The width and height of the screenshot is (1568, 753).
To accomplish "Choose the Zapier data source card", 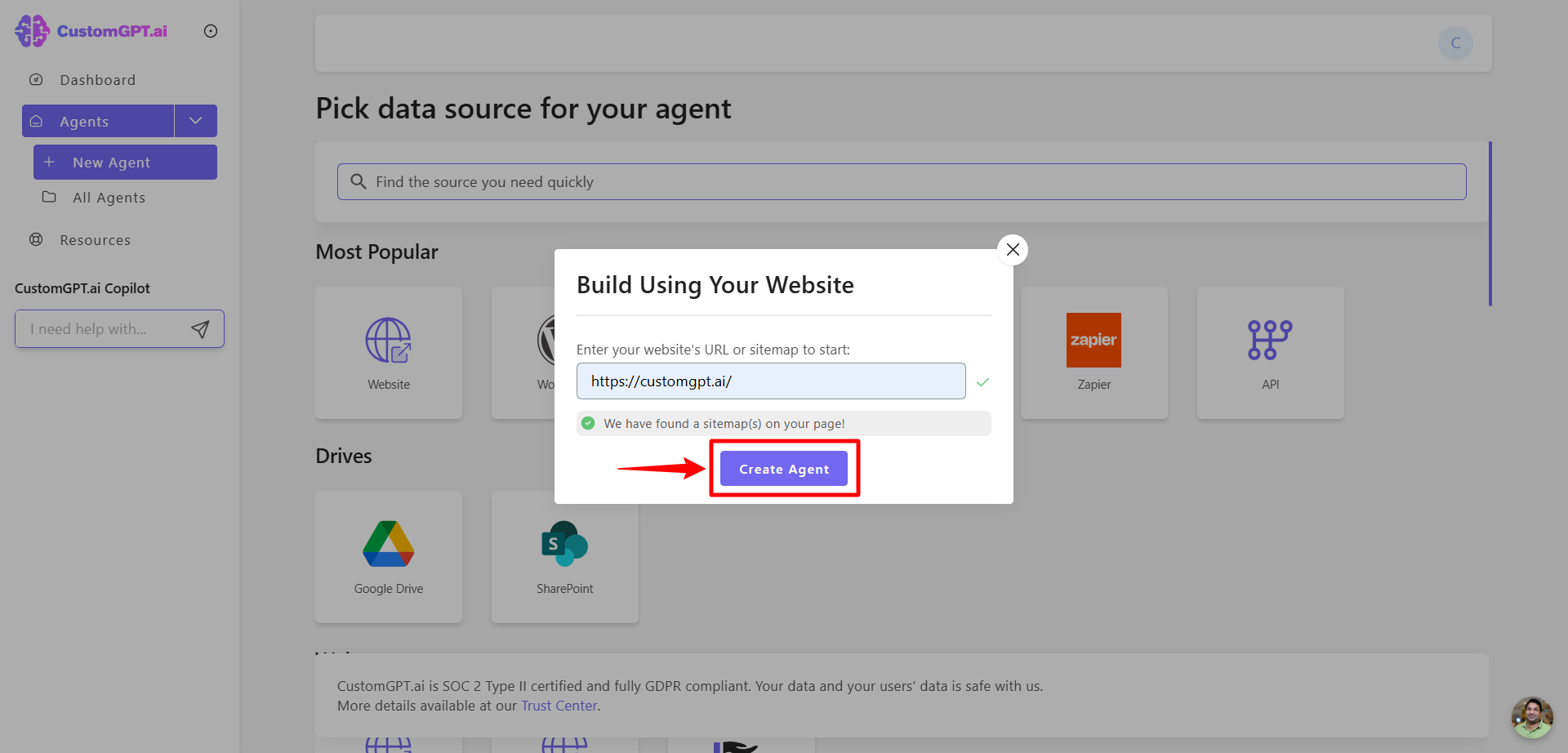I will [x=1094, y=353].
